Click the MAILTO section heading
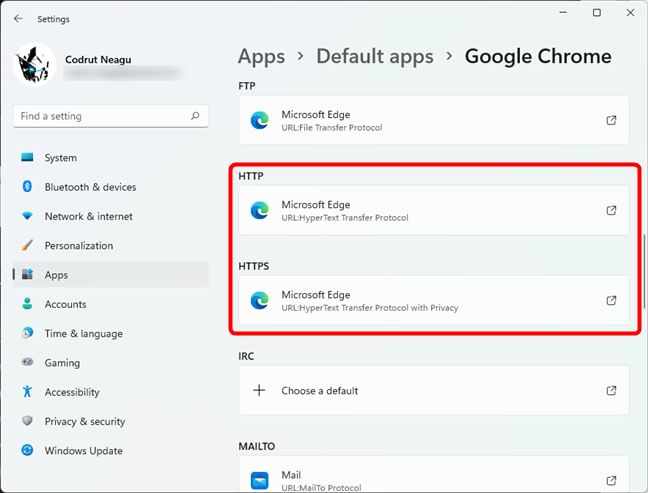The image size is (648, 493). pyautogui.click(x=257, y=446)
